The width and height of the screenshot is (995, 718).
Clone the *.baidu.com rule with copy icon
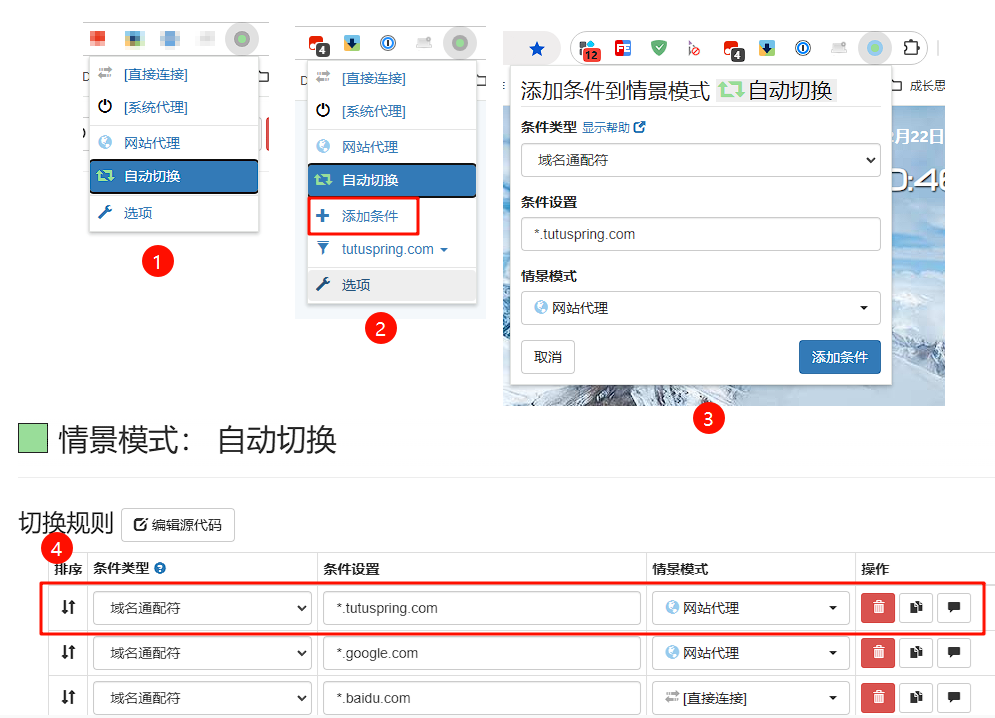[x=915, y=697]
